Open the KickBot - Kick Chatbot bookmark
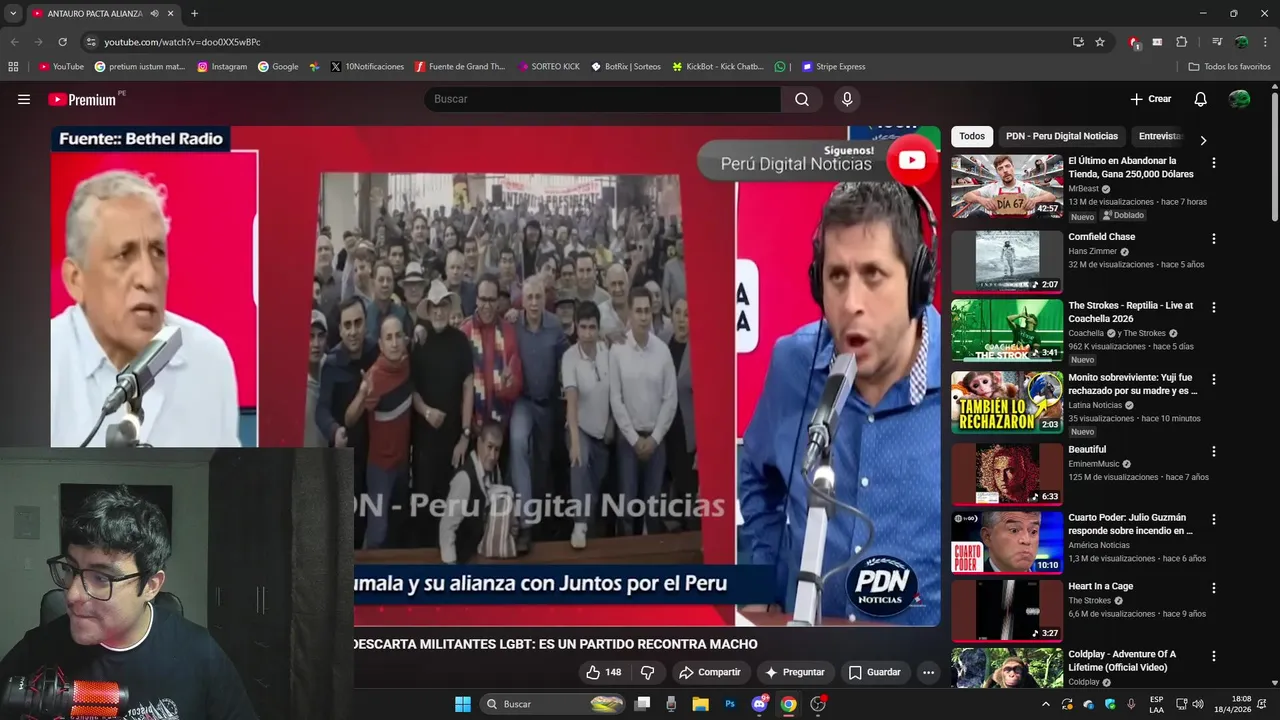This screenshot has height=720, width=1280. pyautogui.click(x=718, y=67)
